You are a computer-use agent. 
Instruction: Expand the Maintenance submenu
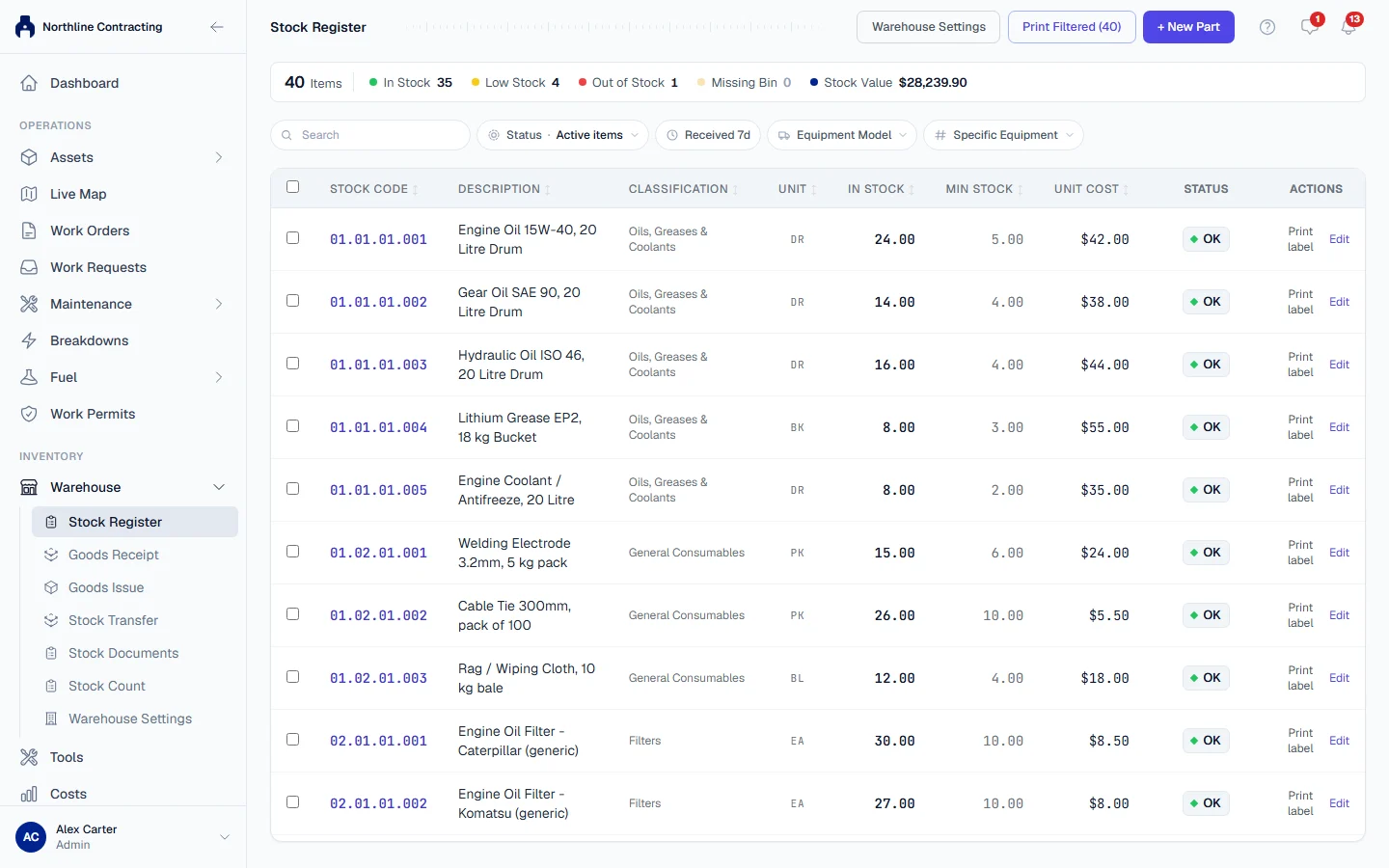219,304
